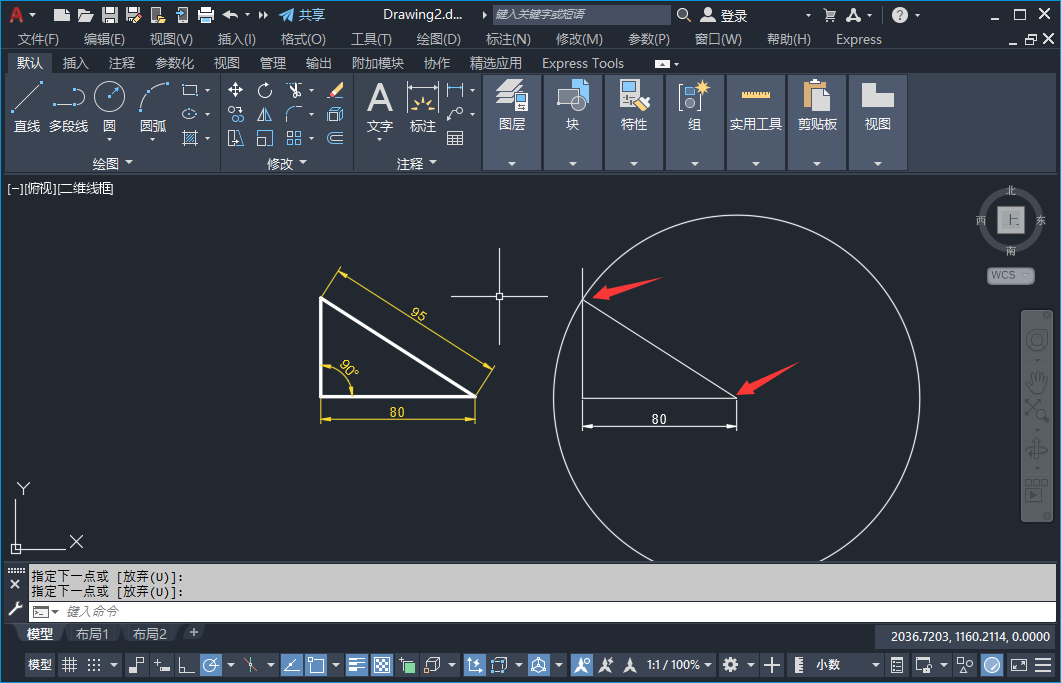Viewport: 1061px width, 683px height.
Task: Toggle ortho mode in the status bar
Action: [186, 665]
